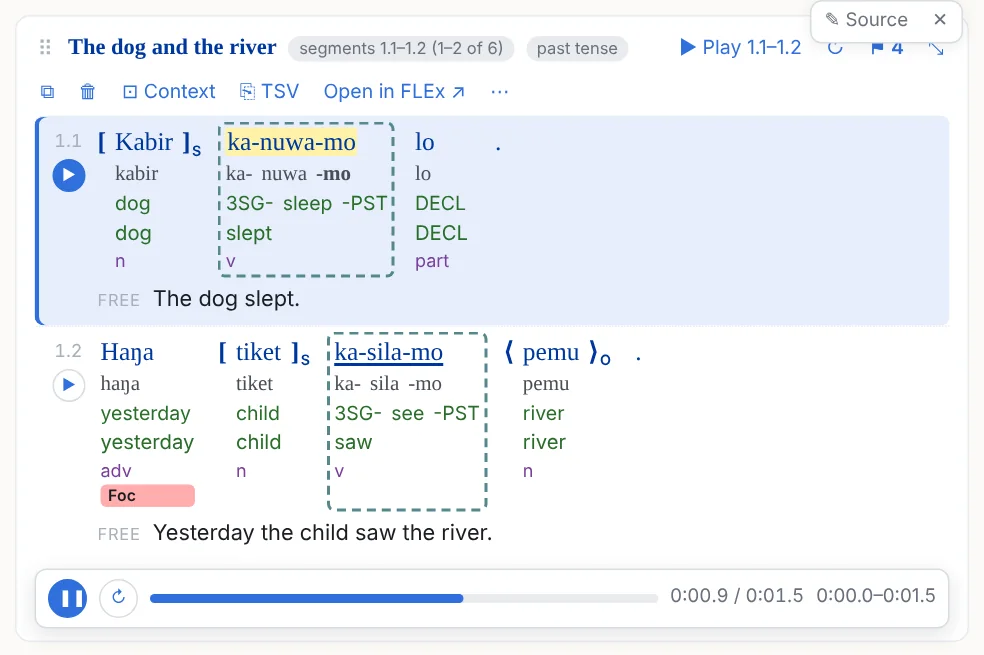984x655 pixels.
Task: Click the expand arrows icon
Action: pos(936,48)
